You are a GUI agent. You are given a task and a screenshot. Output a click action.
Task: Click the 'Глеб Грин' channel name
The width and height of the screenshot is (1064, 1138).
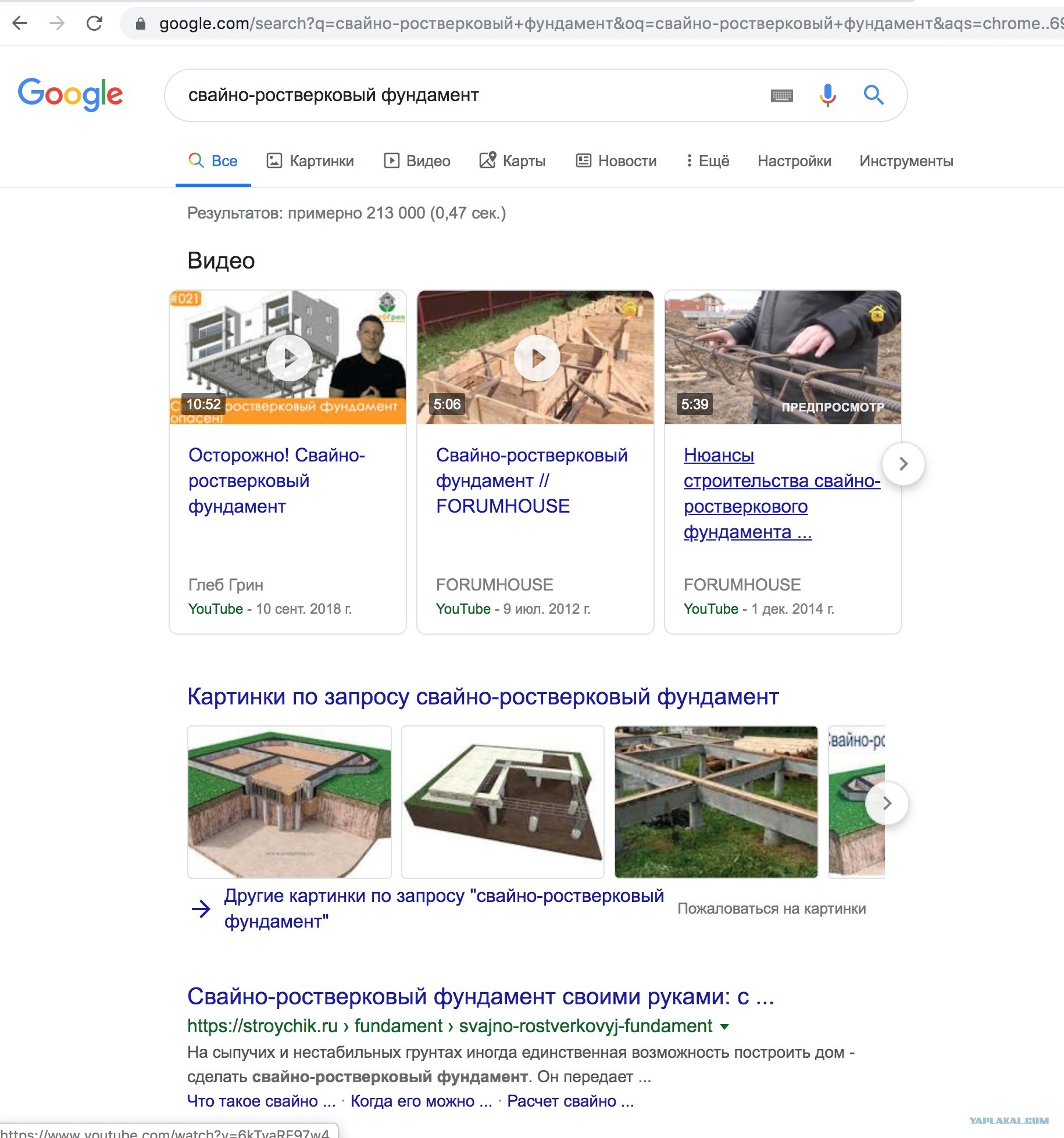click(226, 585)
